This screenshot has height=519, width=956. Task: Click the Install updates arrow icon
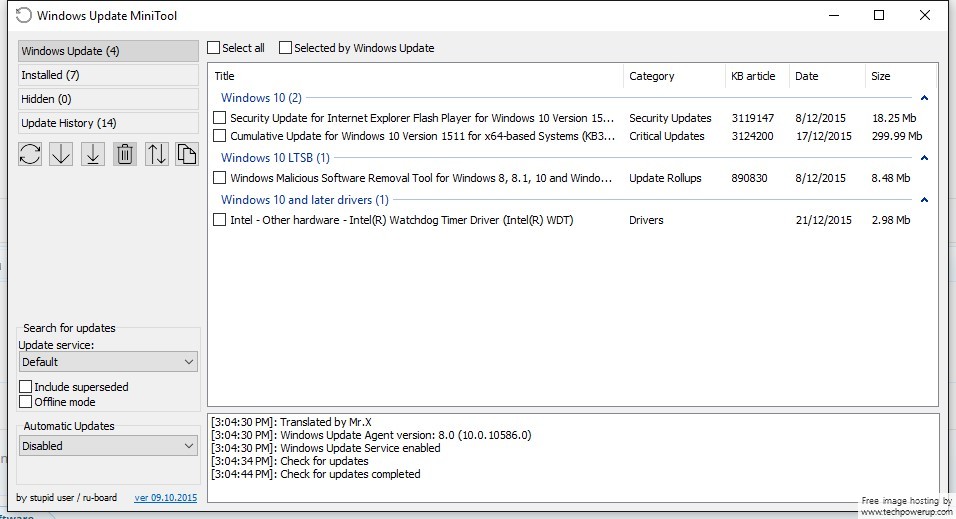[93, 154]
